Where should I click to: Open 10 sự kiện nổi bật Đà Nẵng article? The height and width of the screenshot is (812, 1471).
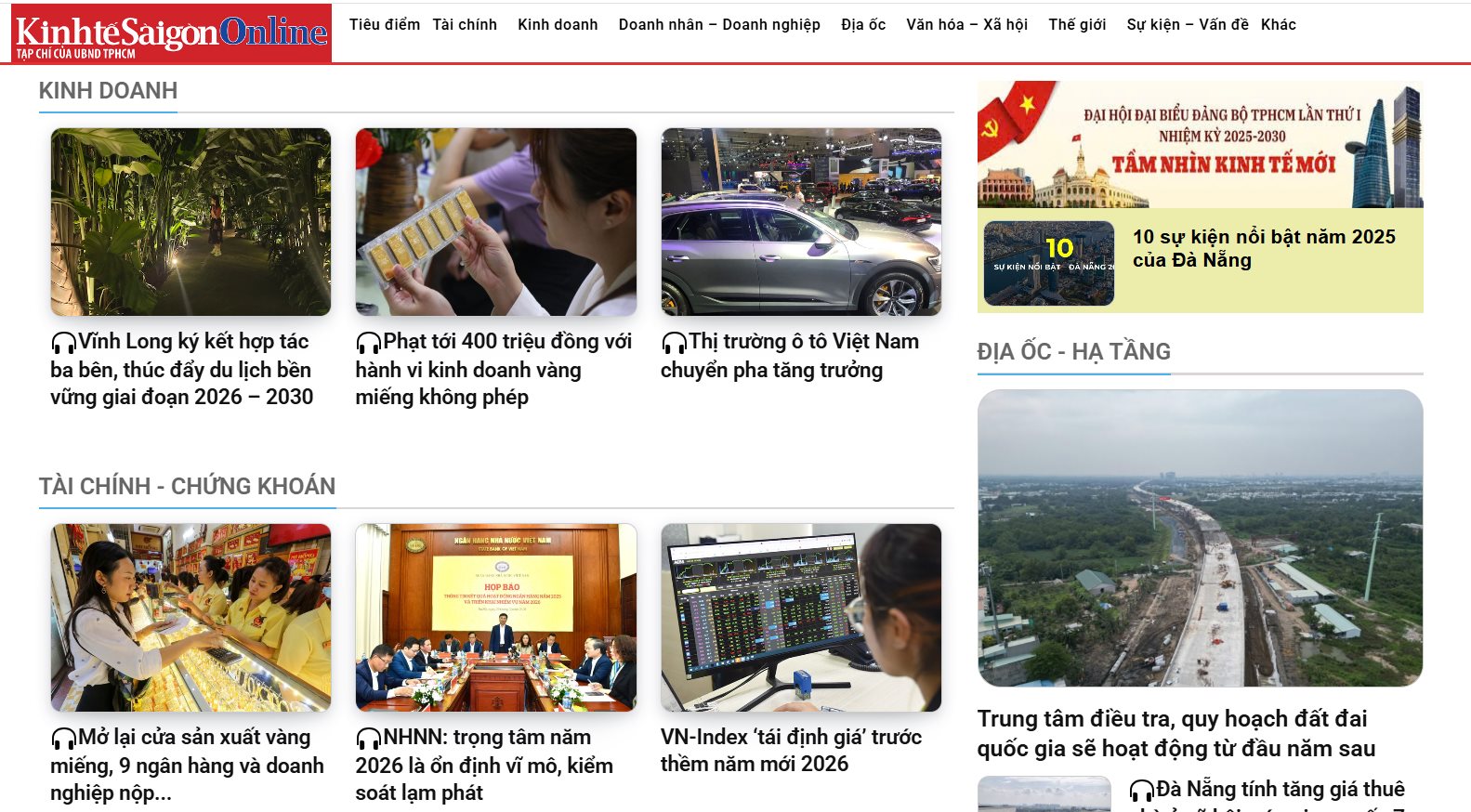(x=1264, y=249)
